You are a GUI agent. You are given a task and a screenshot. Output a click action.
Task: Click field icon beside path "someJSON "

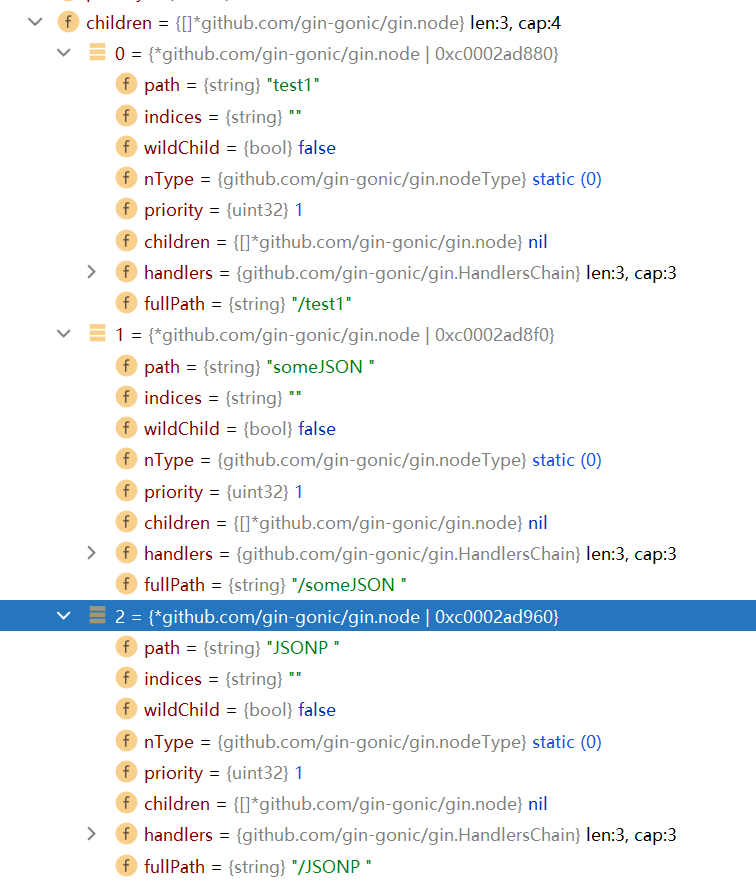(126, 366)
